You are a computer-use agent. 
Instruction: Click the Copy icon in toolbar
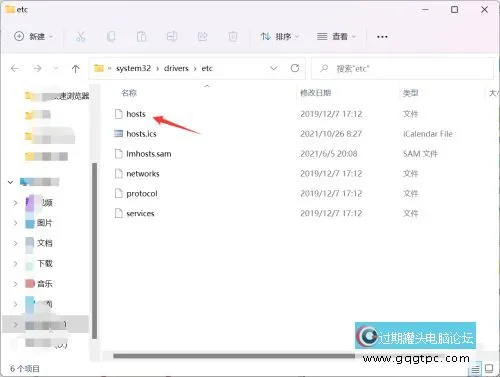click(x=111, y=36)
